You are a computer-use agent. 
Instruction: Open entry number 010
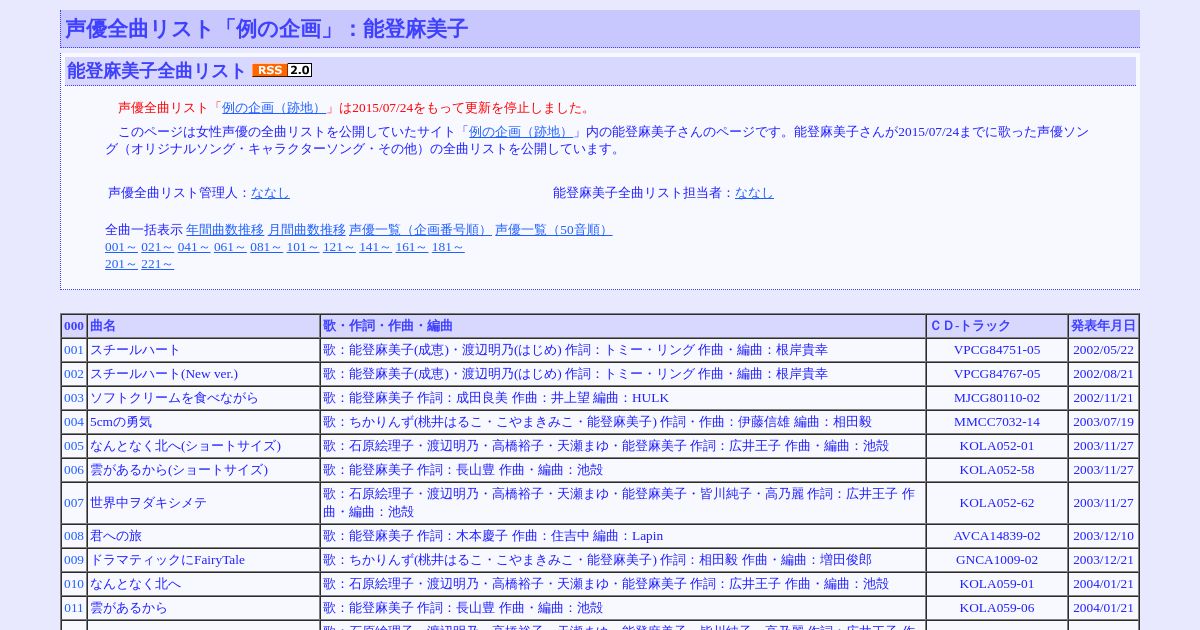[74, 584]
